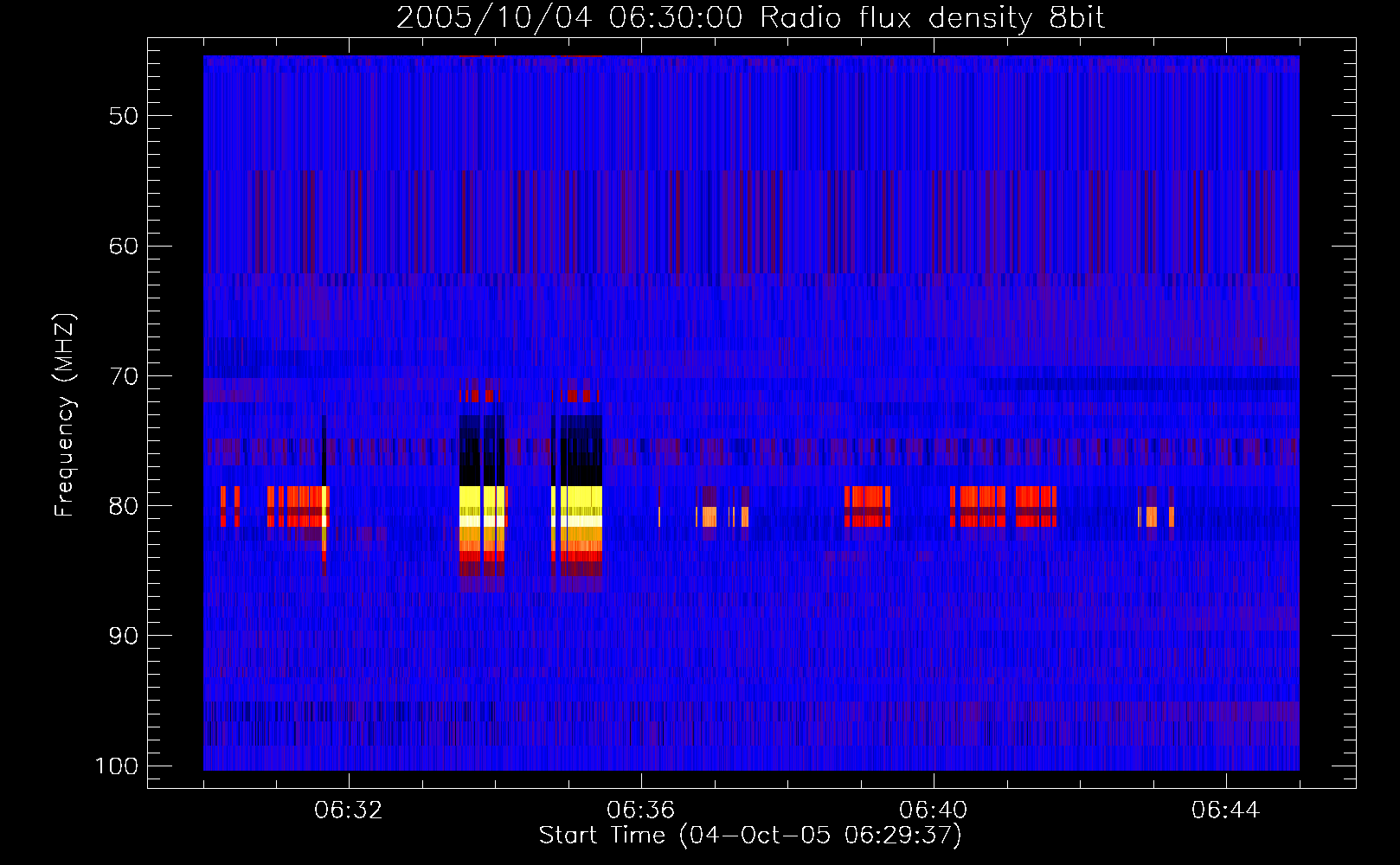Click the 06:40 time tick label

tap(934, 811)
